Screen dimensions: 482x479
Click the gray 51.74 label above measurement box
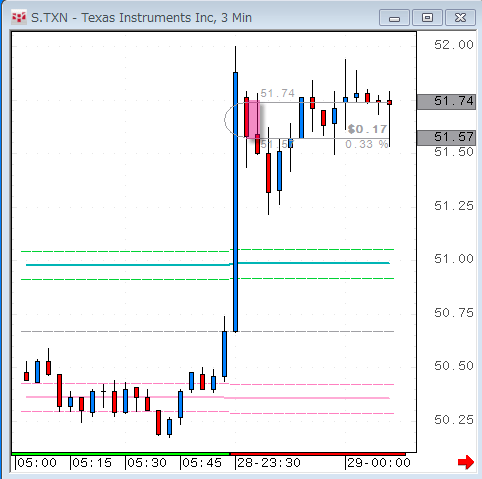pos(278,93)
